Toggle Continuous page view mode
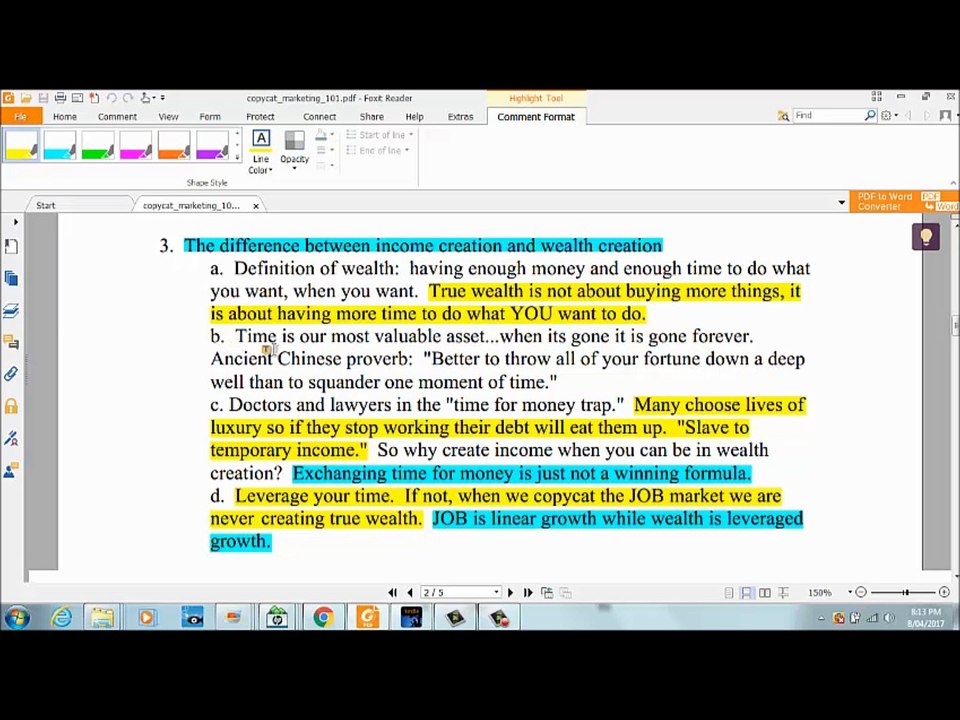This screenshot has height=720, width=960. point(746,593)
